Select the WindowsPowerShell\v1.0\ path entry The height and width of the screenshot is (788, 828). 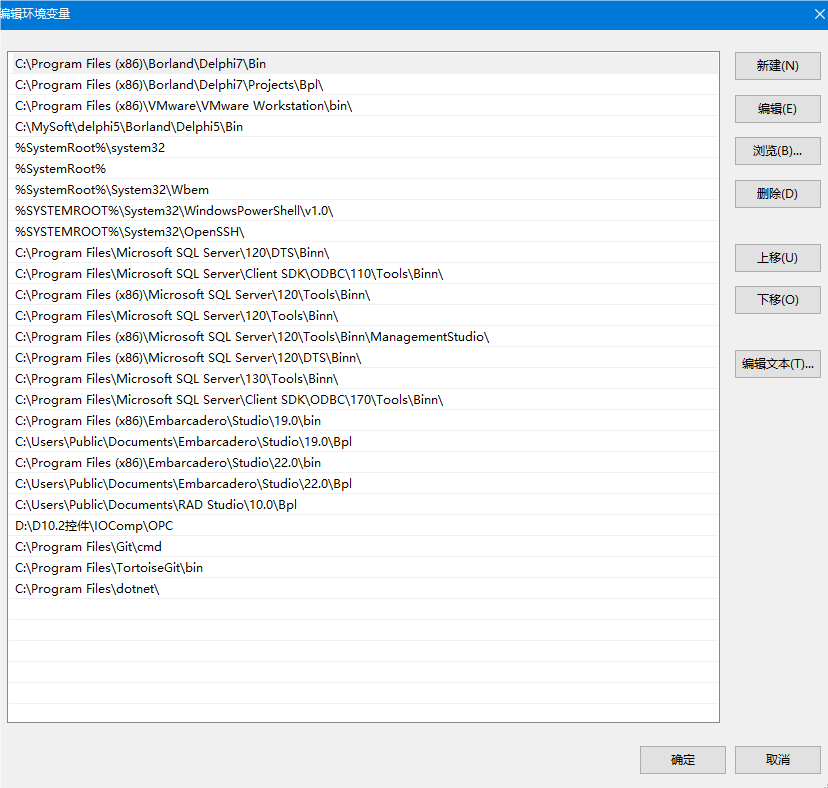[363, 211]
